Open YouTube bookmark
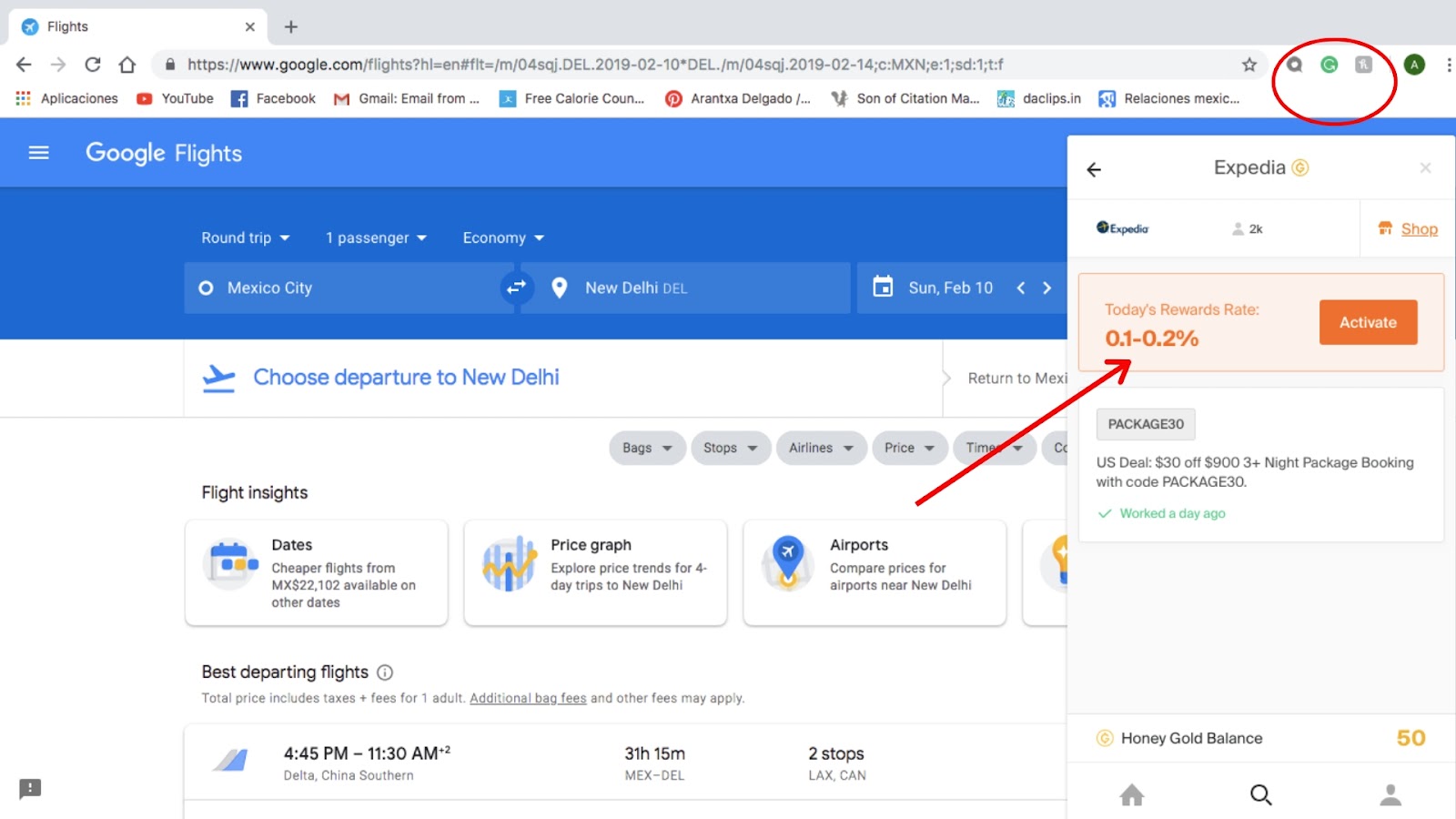1456x819 pixels. (175, 98)
